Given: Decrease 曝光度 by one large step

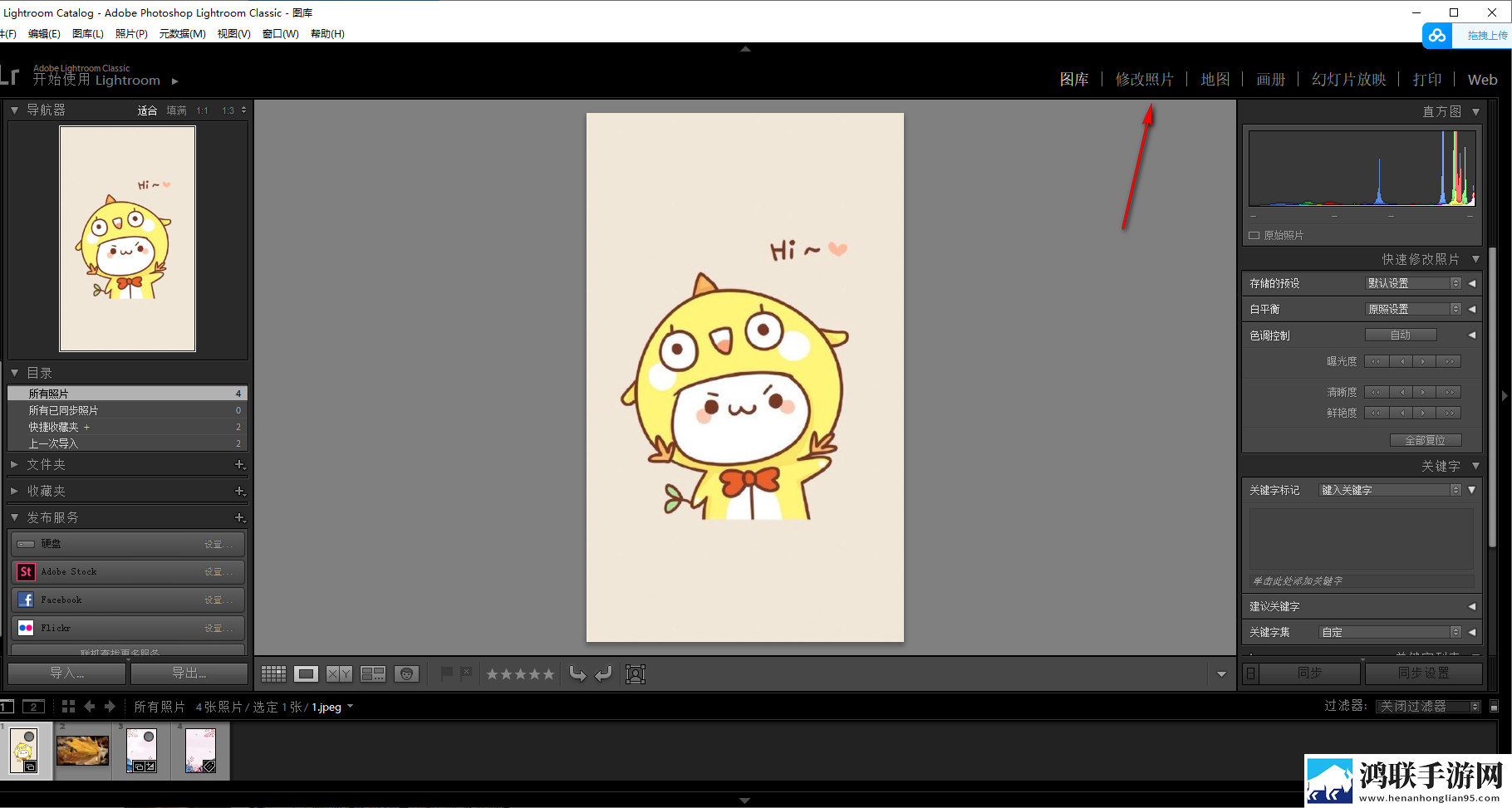Looking at the screenshot, I should click(x=1377, y=361).
